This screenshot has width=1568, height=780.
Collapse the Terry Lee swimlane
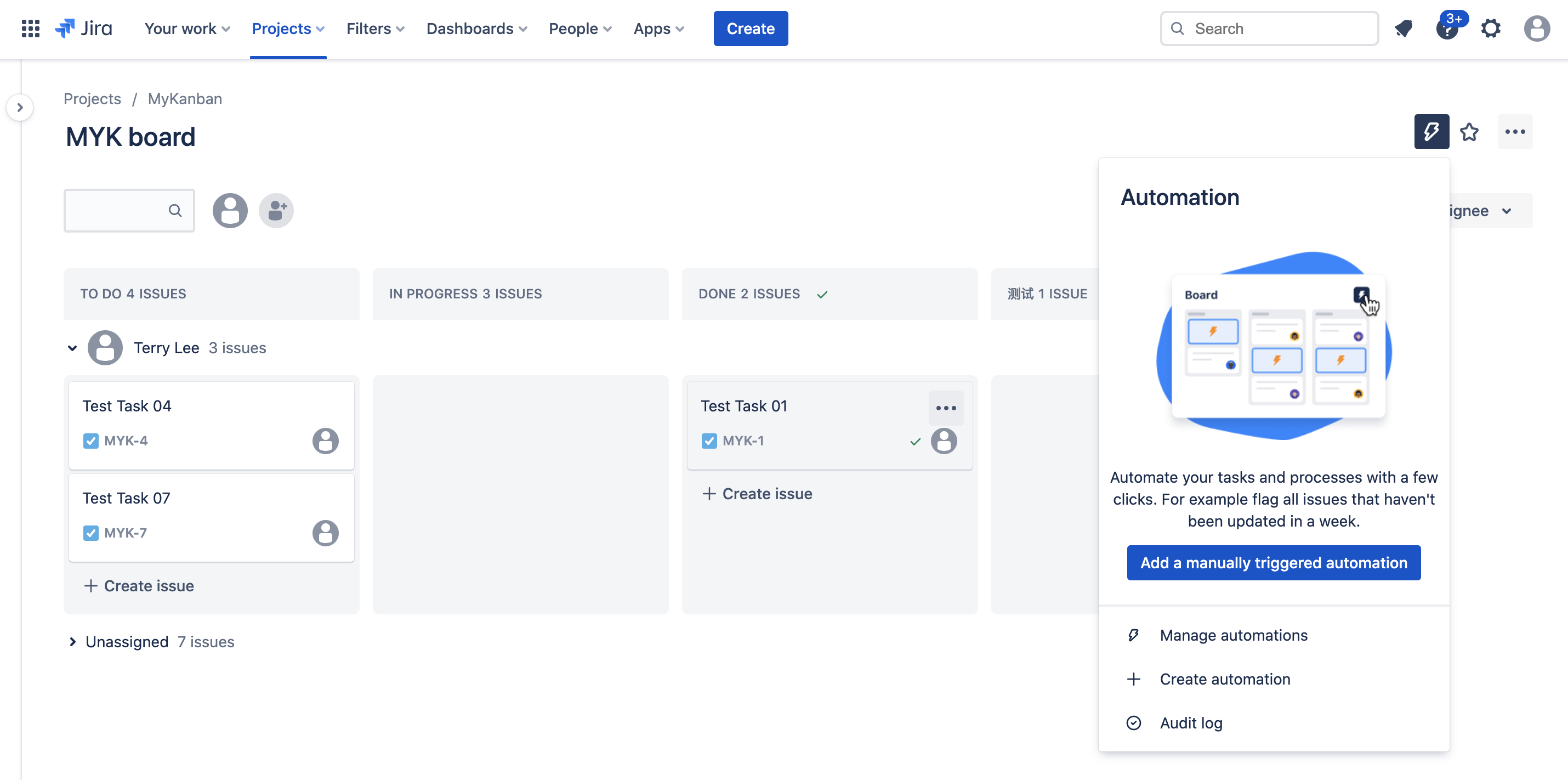click(x=72, y=348)
